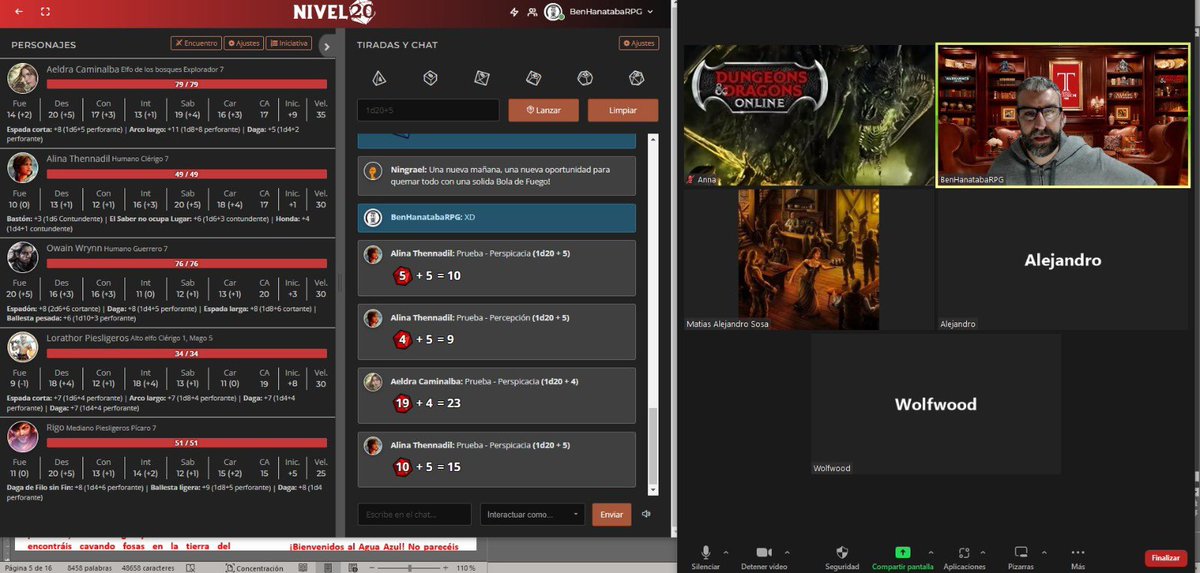Open Owain Wrynn's character portrait
1200x573 pixels.
tap(22, 257)
